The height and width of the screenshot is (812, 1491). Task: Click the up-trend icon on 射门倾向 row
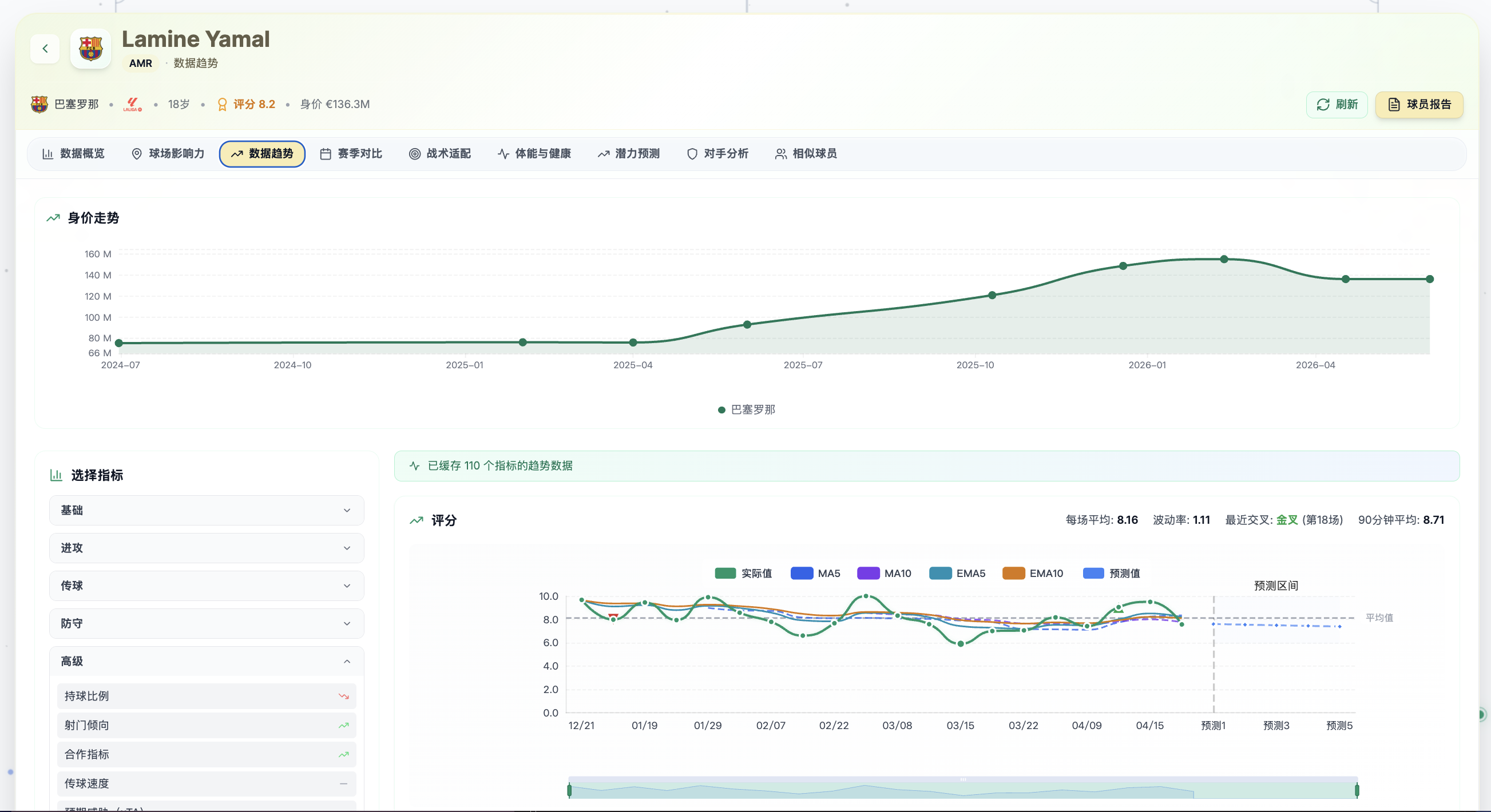pyautogui.click(x=343, y=725)
